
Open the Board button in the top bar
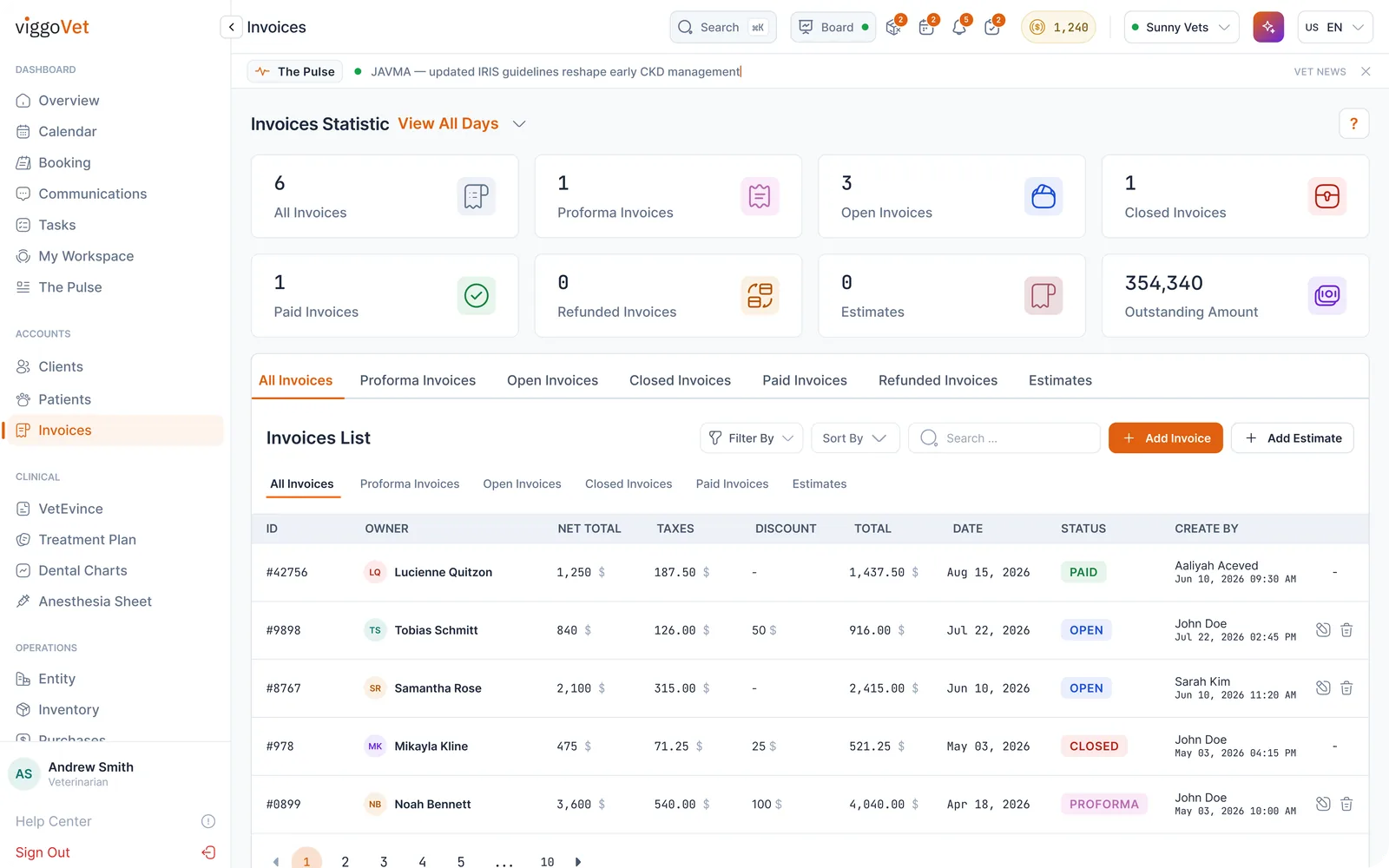pyautogui.click(x=833, y=27)
